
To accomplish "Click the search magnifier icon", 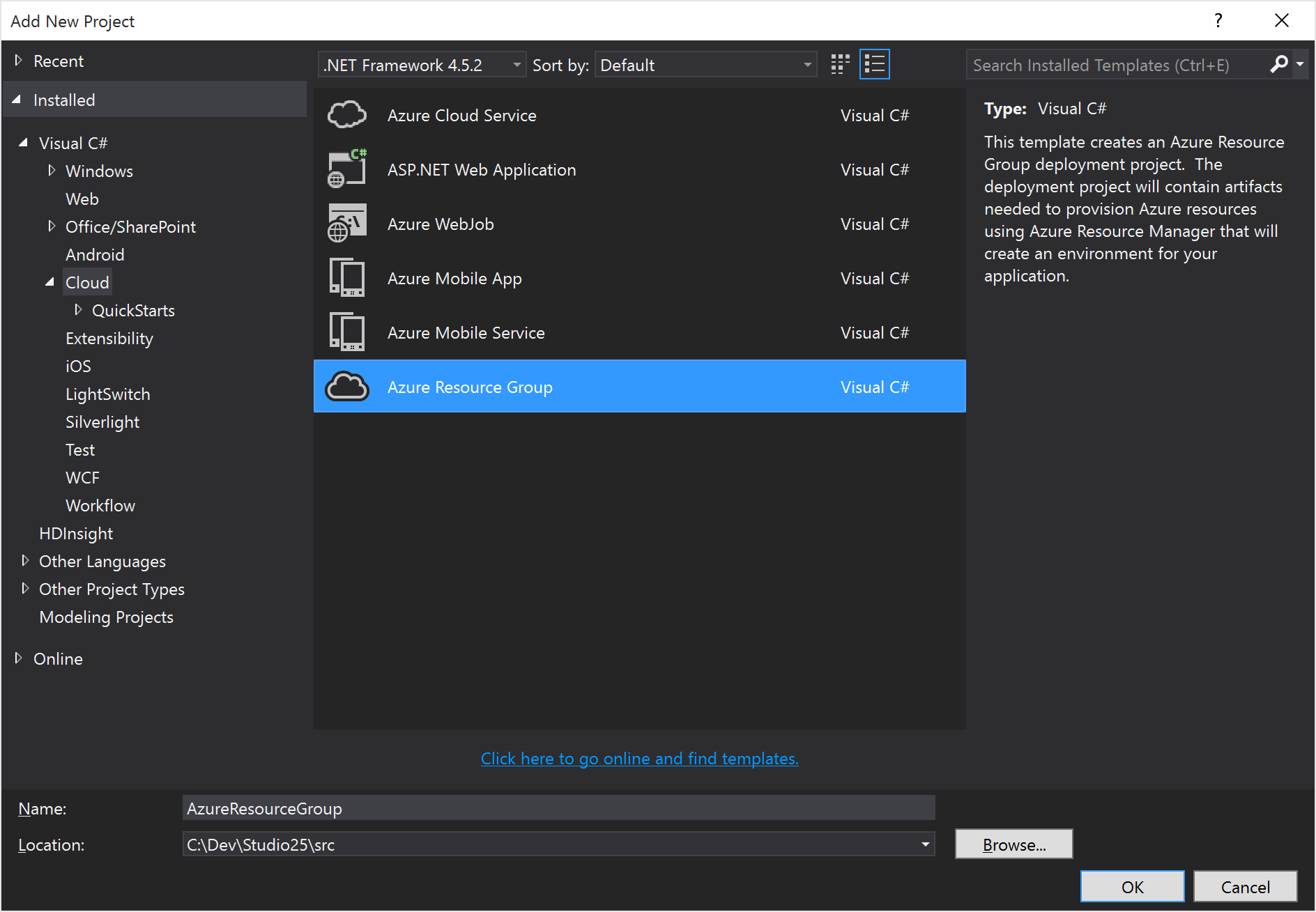I will tap(1278, 65).
